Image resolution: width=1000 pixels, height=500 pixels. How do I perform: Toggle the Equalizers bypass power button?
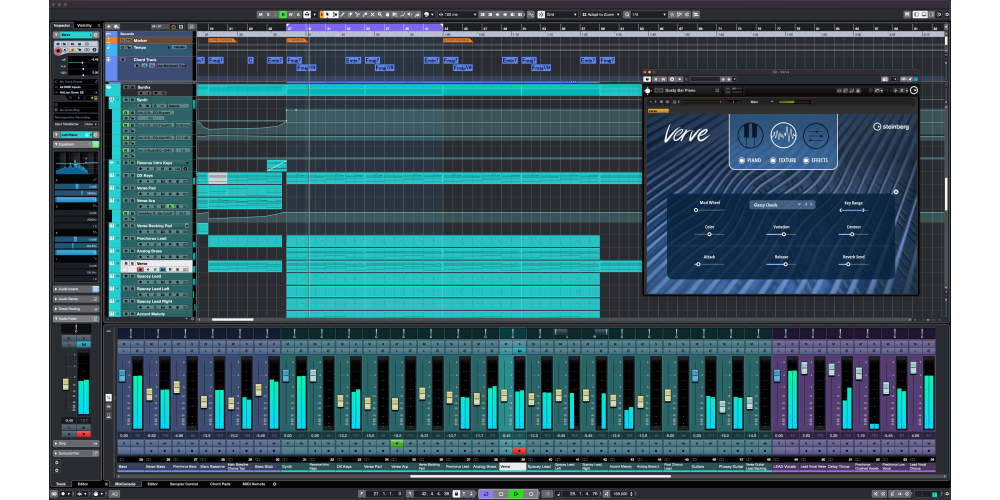[x=96, y=144]
